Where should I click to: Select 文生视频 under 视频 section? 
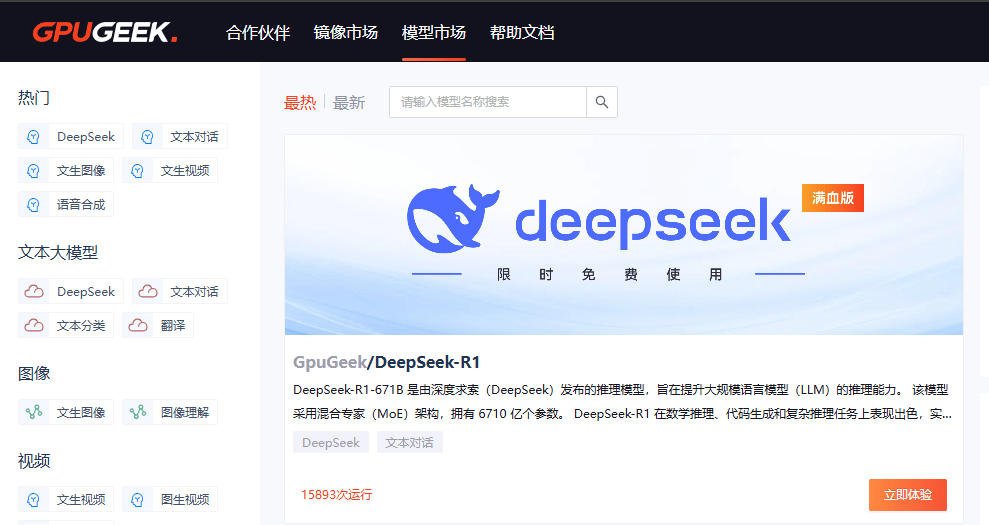pos(66,500)
